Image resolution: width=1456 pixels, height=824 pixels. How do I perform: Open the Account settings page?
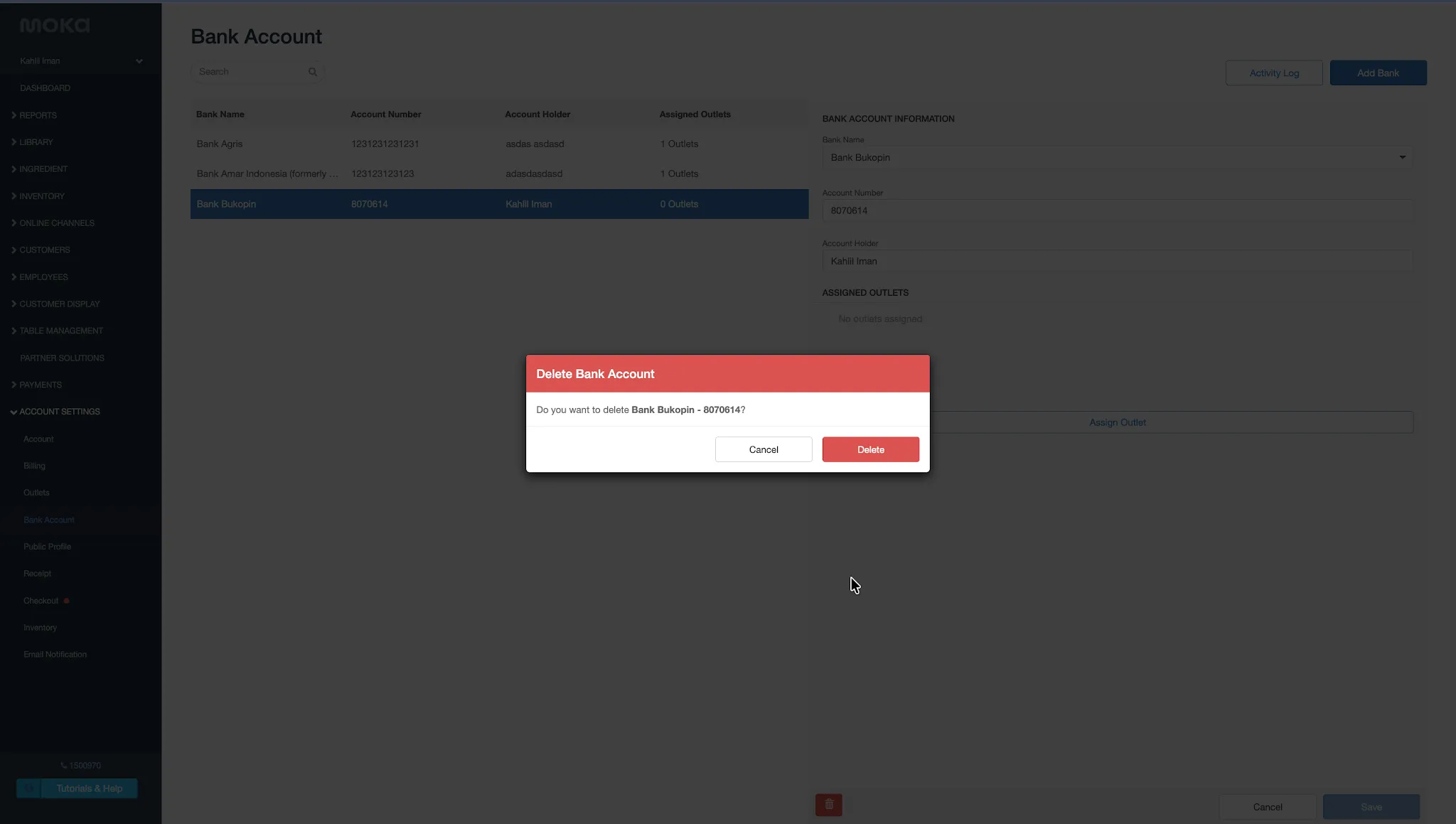[x=38, y=439]
